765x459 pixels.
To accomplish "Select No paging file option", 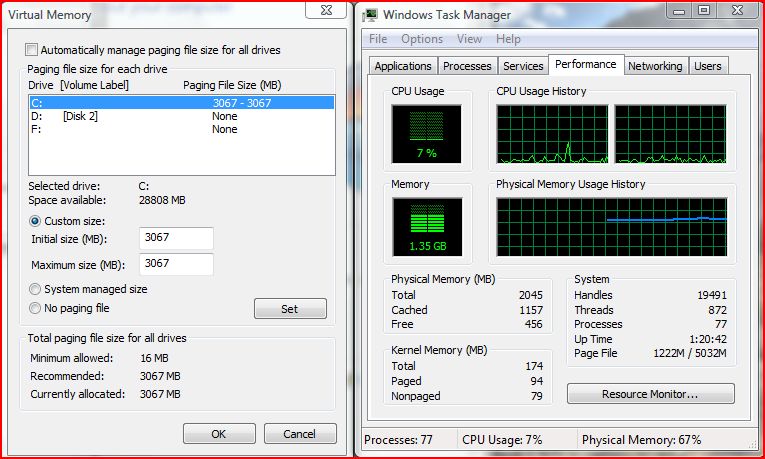I will pyautogui.click(x=35, y=308).
